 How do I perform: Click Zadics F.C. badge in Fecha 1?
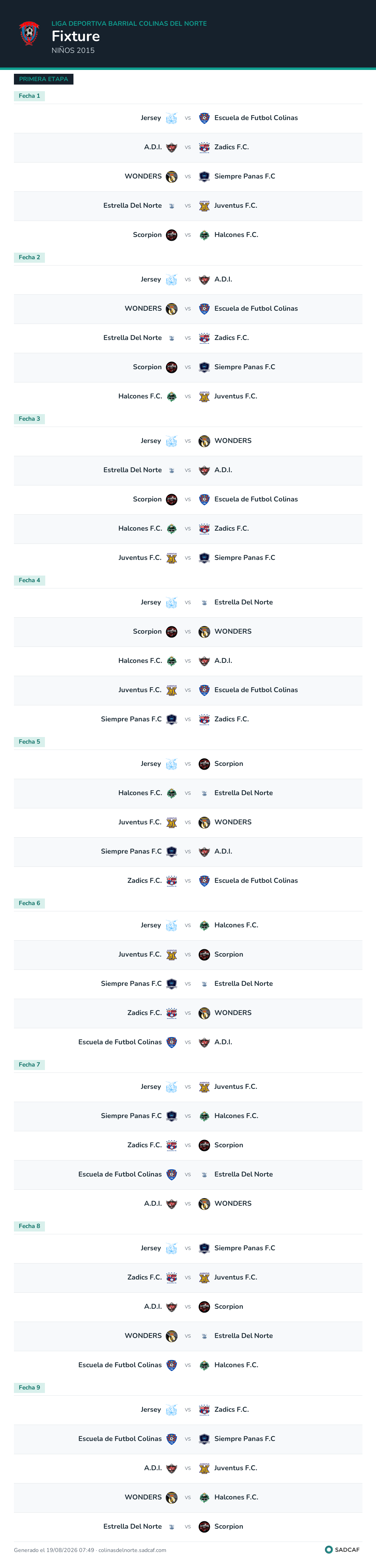[204, 147]
